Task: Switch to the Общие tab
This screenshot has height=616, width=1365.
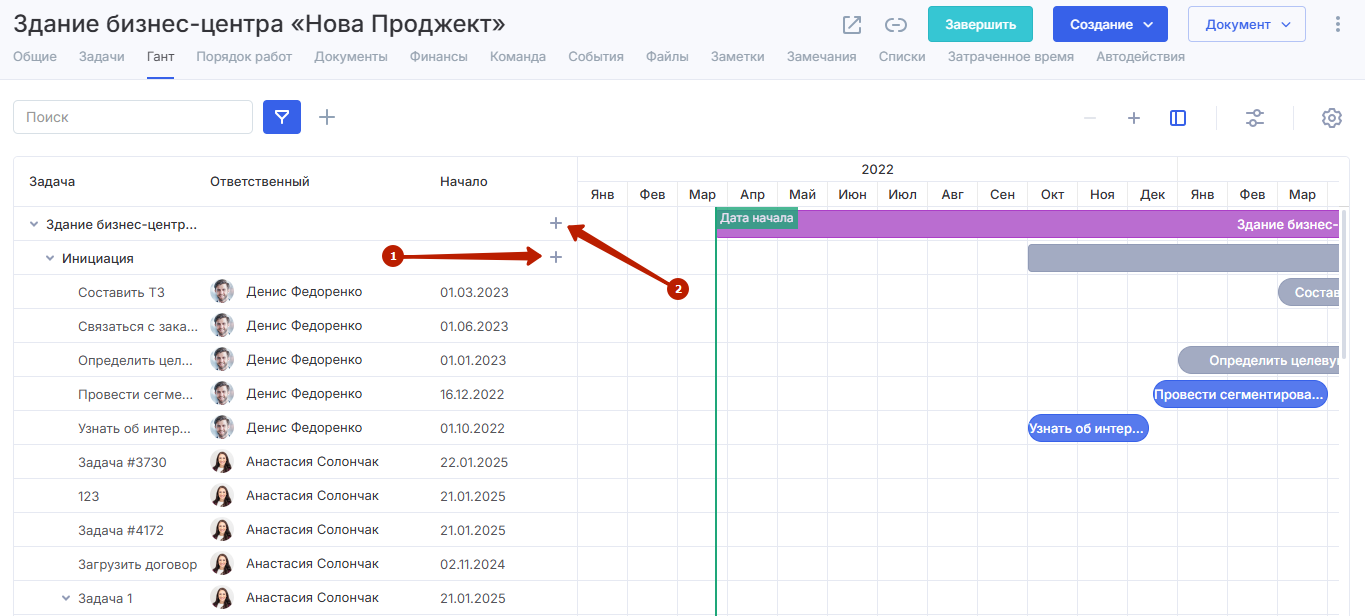Action: click(35, 57)
